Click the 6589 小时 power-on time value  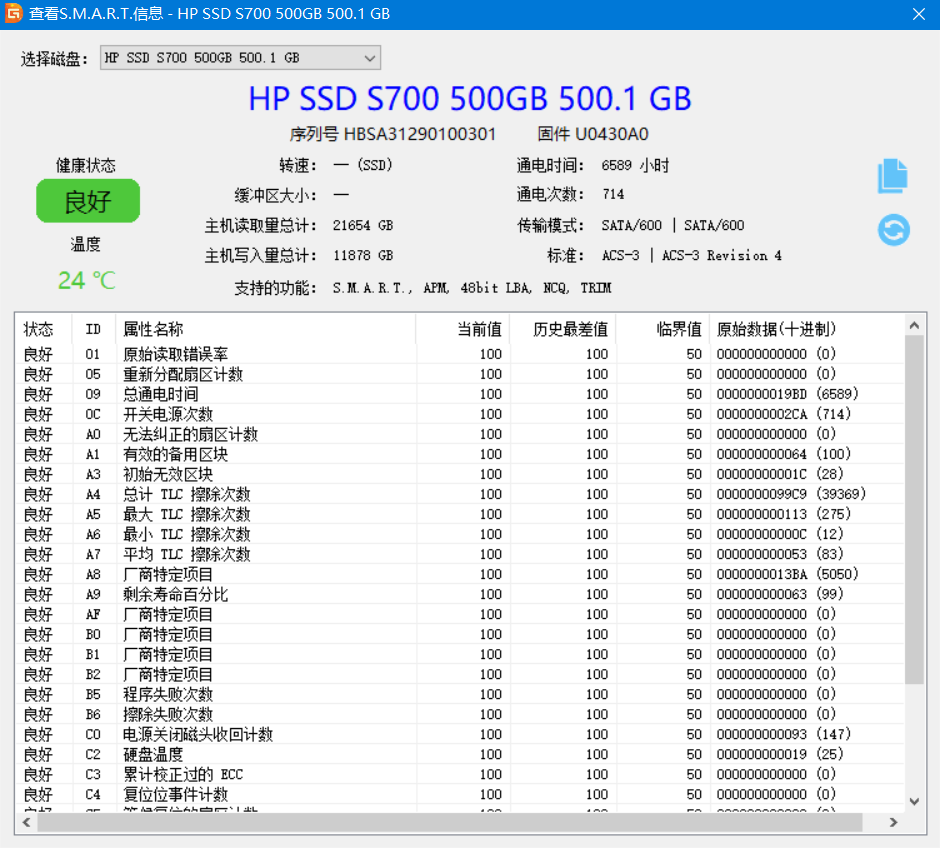635,165
